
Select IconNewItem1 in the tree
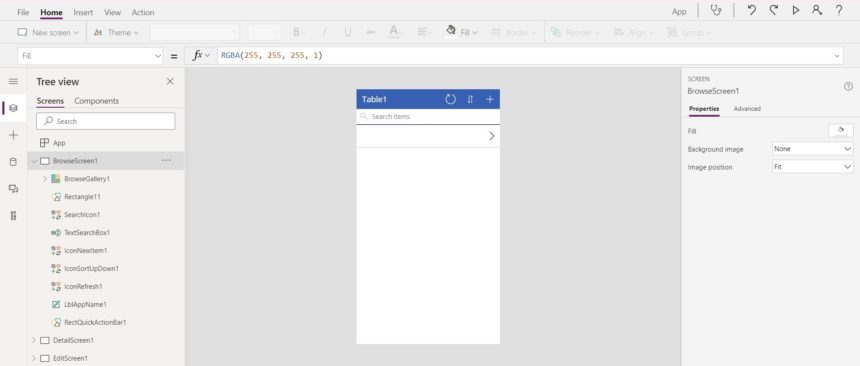coord(86,250)
